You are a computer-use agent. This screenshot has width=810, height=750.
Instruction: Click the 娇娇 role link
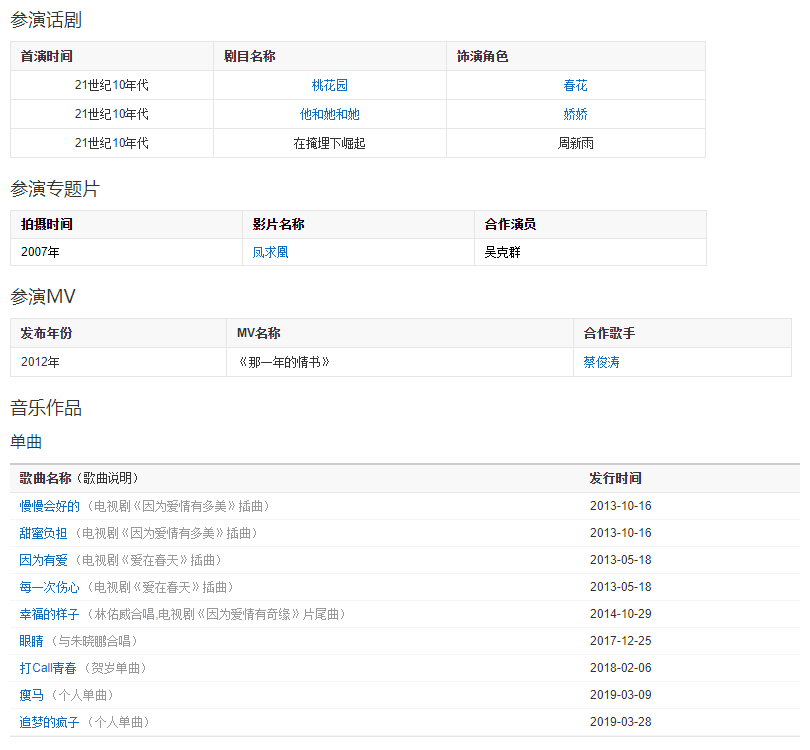tap(575, 115)
